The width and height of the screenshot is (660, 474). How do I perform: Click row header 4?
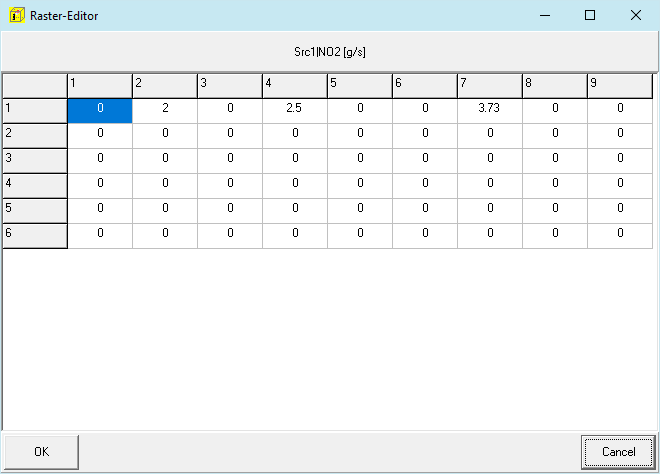tap(35, 186)
